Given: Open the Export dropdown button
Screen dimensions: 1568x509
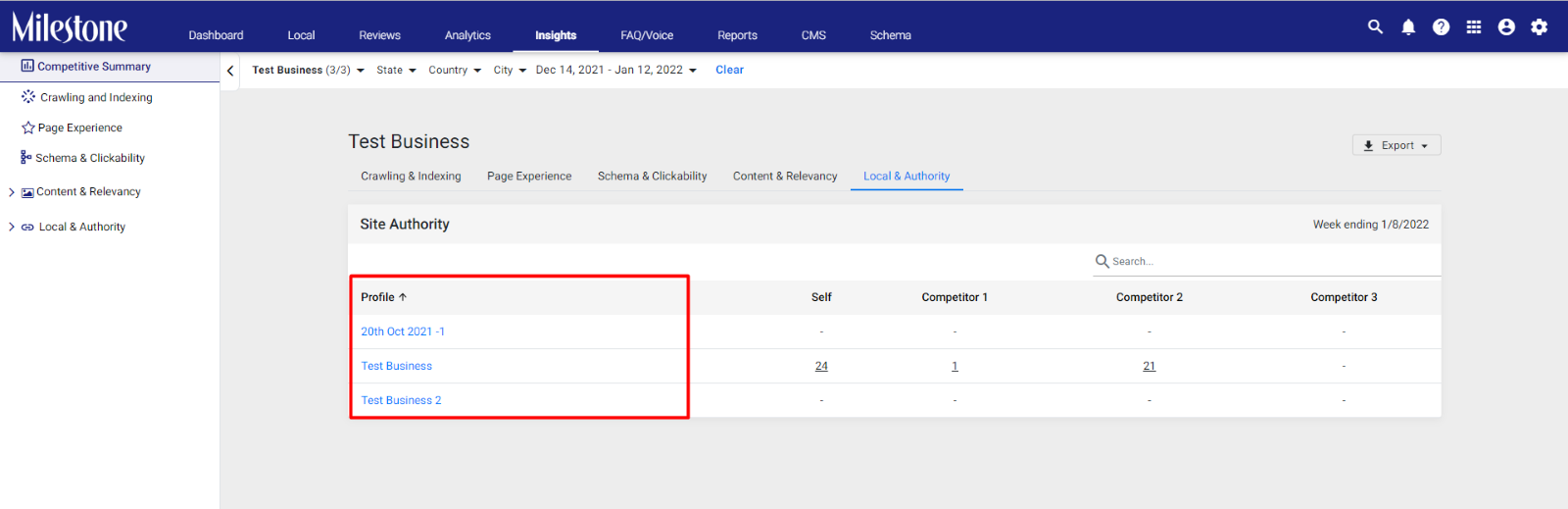Looking at the screenshot, I should [x=1396, y=145].
